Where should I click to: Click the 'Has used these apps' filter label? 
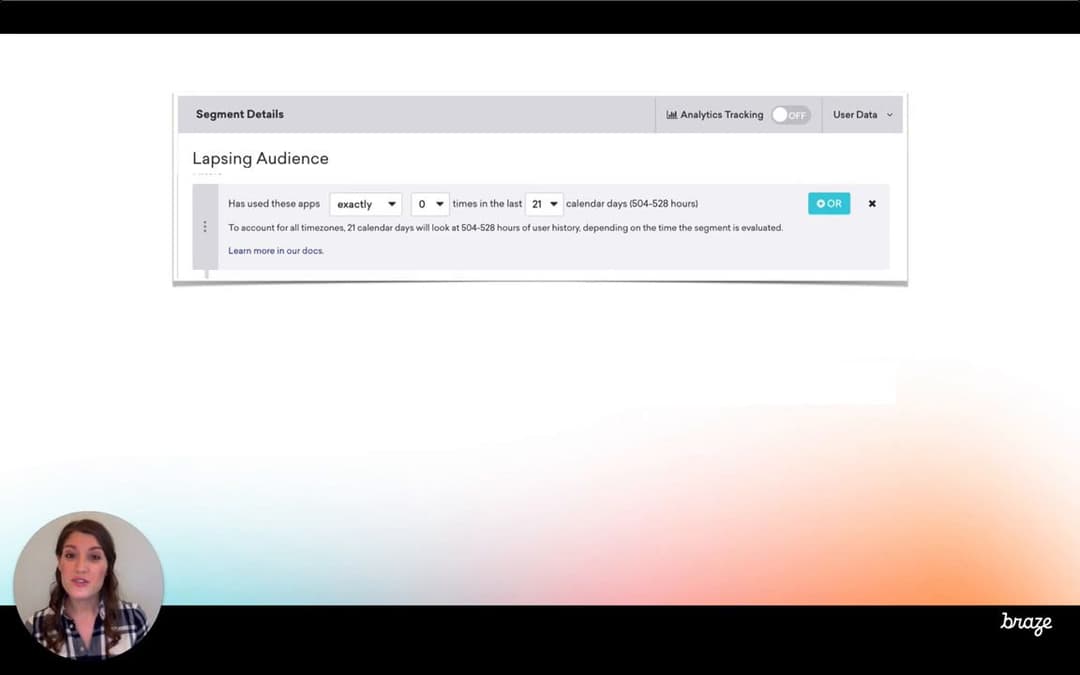(x=274, y=204)
